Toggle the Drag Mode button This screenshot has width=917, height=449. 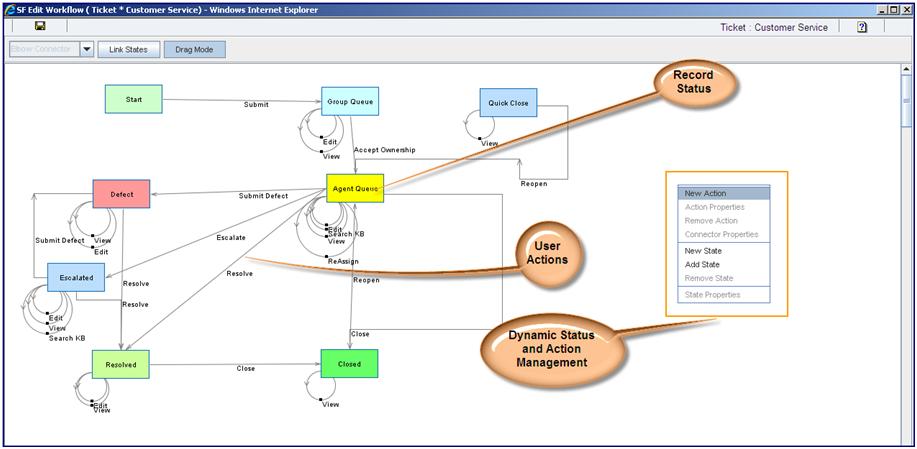point(194,50)
